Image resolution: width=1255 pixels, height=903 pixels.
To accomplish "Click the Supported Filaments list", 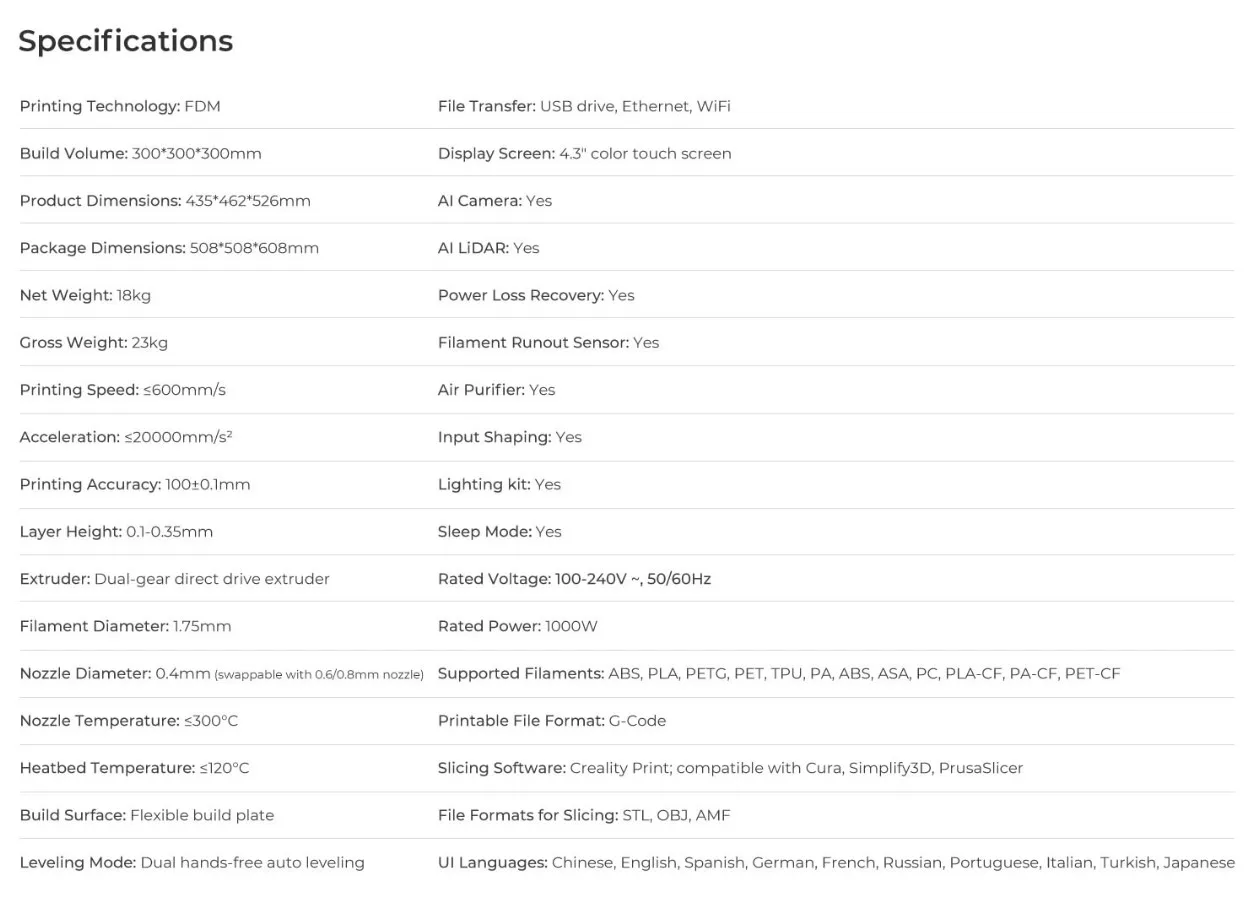I will coord(778,674).
